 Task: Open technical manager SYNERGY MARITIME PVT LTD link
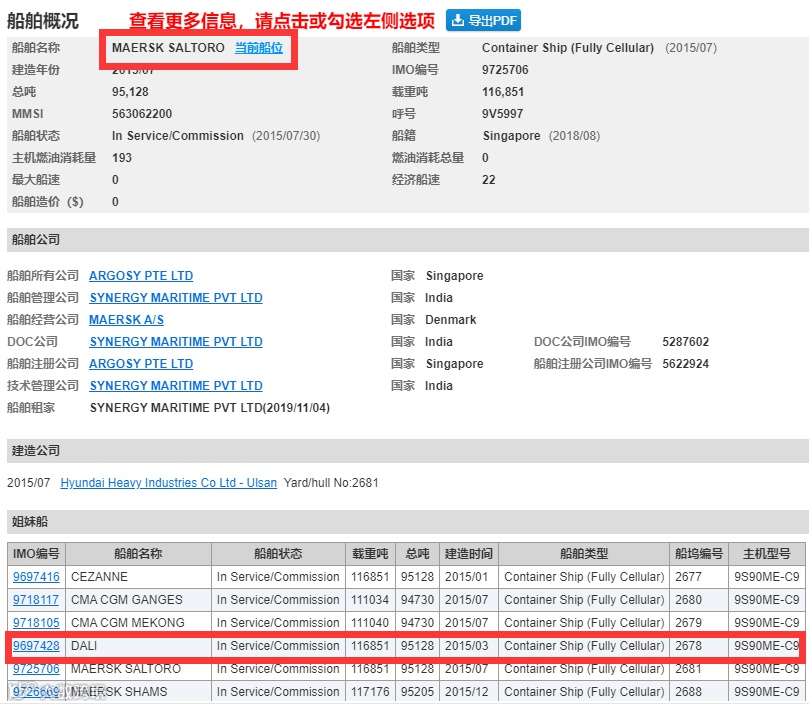tap(176, 385)
